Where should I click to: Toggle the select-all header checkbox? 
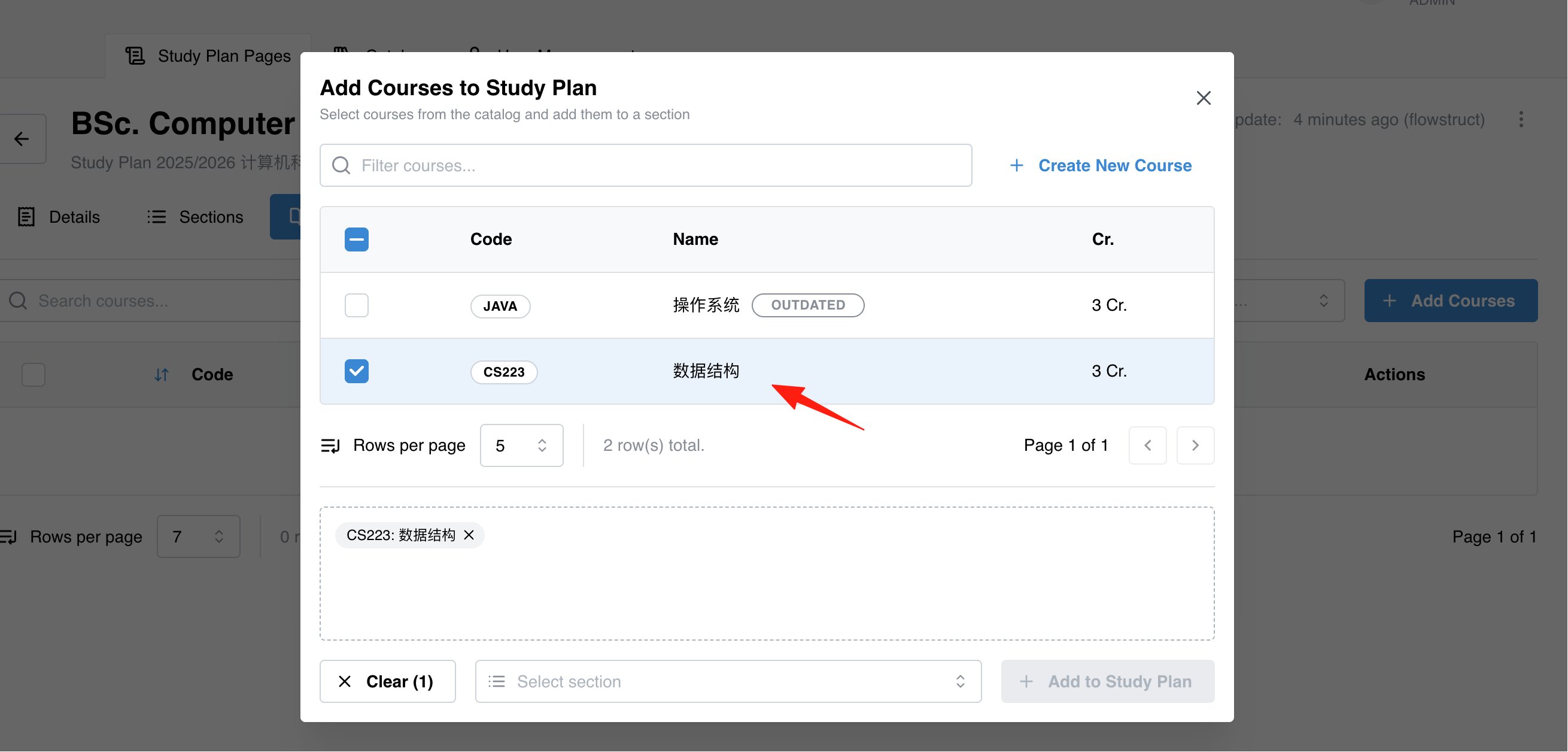click(356, 239)
